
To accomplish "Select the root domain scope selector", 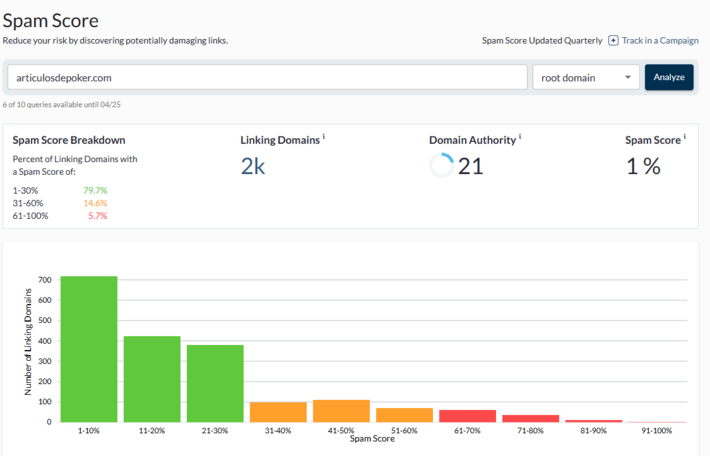I will click(586, 77).
